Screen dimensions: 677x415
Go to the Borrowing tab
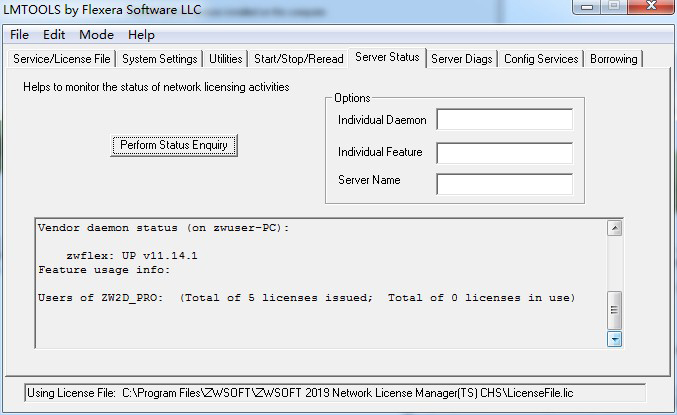(x=613, y=59)
